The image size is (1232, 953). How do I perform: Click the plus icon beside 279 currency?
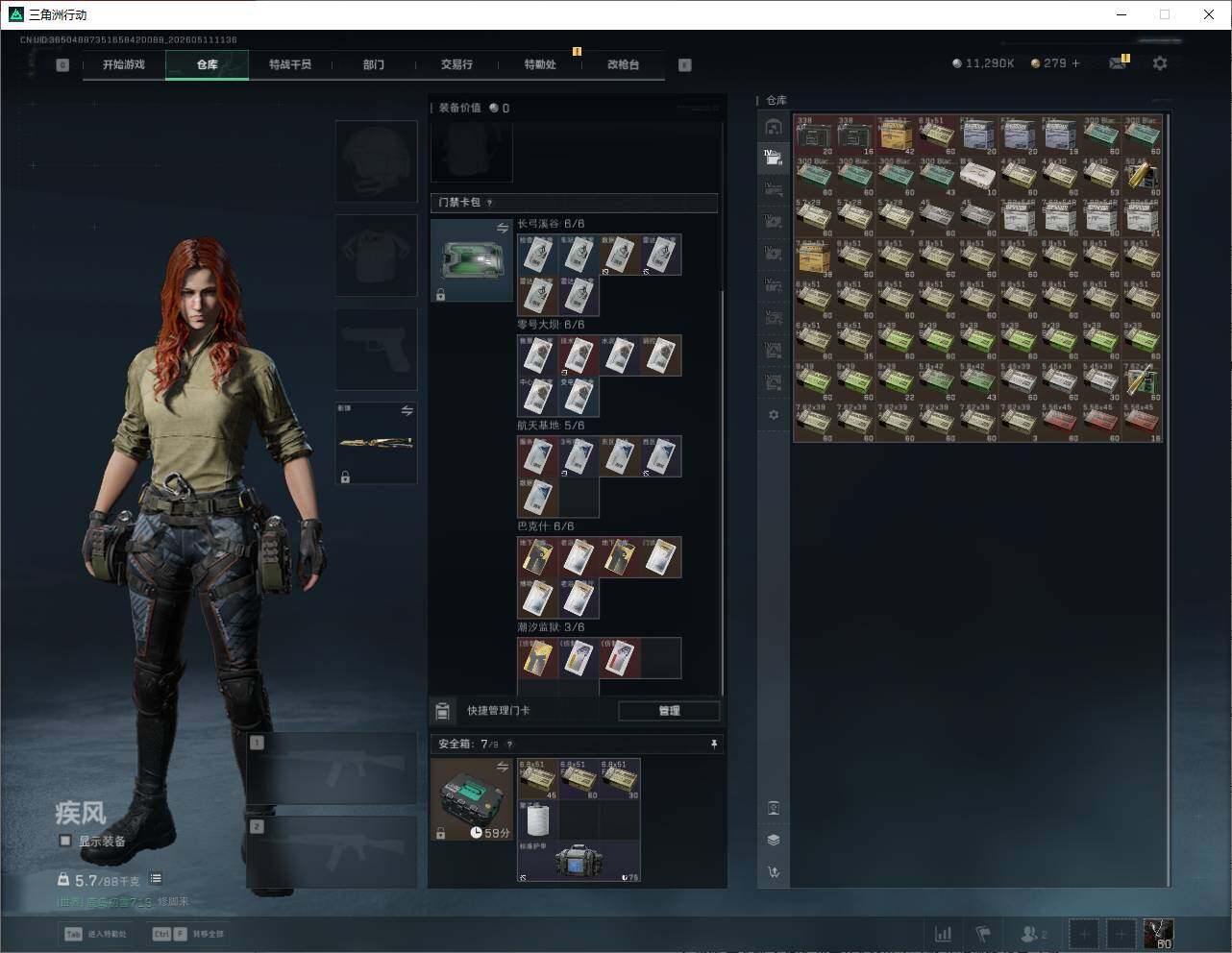click(1075, 63)
